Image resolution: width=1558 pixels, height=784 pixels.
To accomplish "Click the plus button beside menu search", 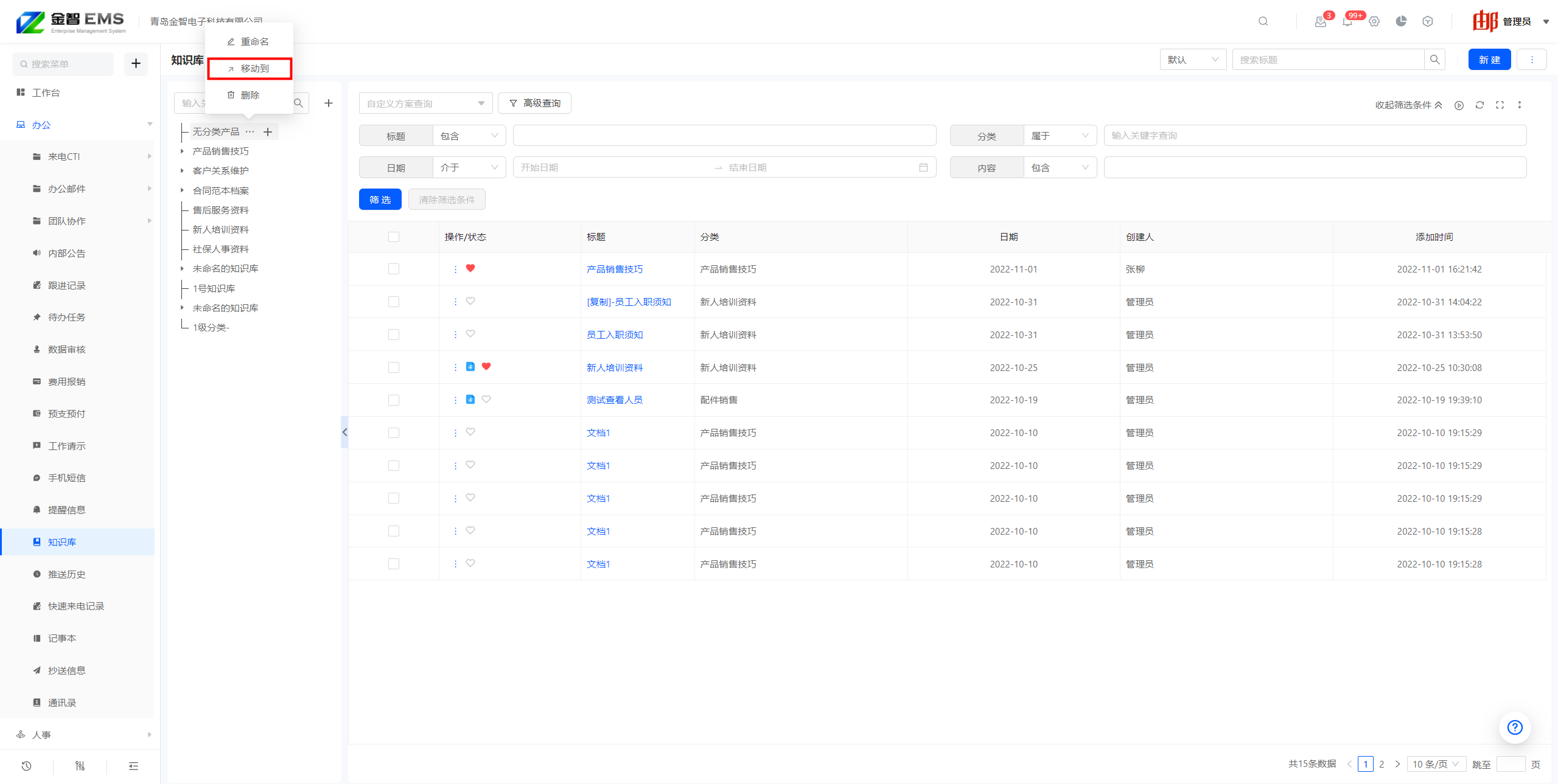I will pos(136,63).
